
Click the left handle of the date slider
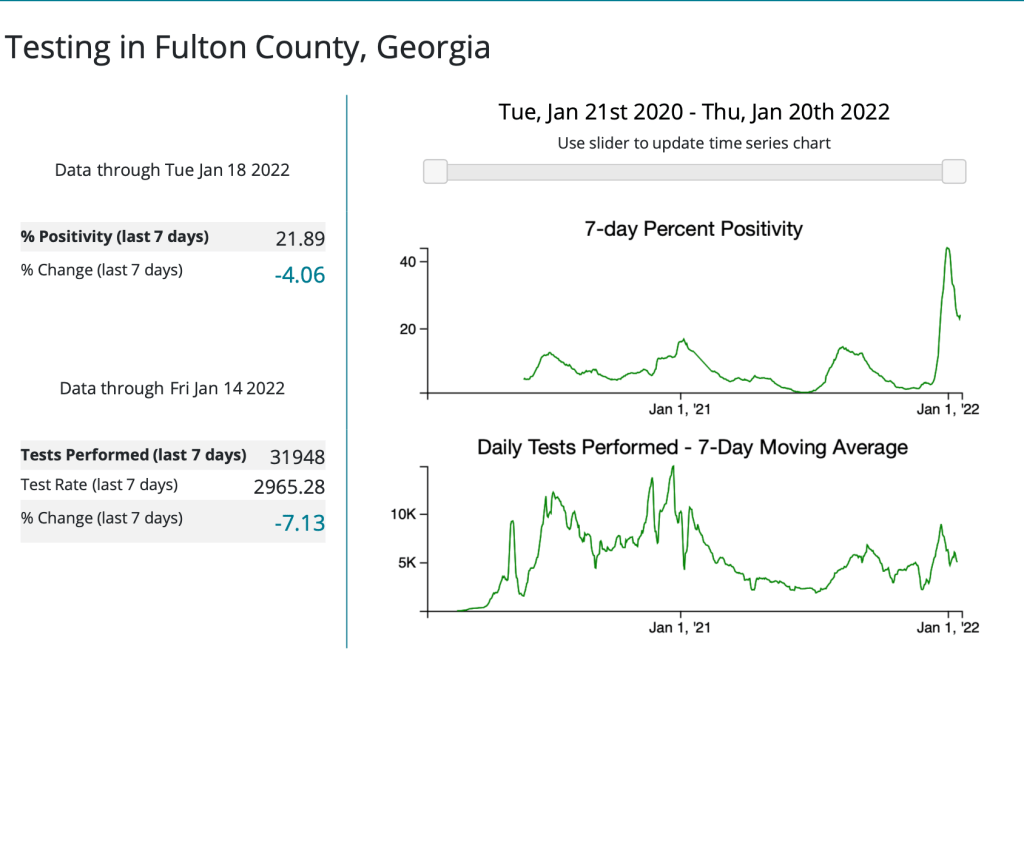coord(435,172)
